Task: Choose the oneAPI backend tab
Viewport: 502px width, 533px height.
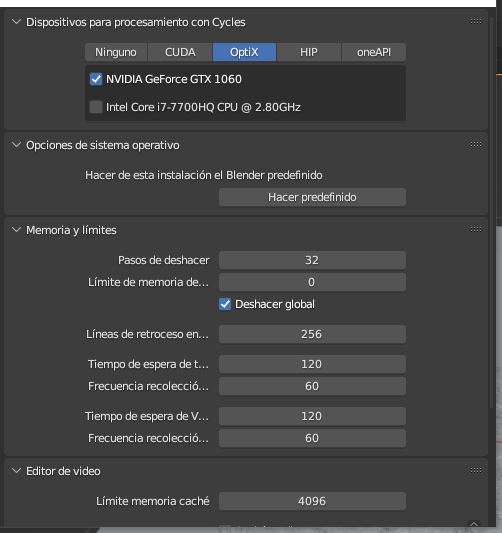Action: point(374,52)
